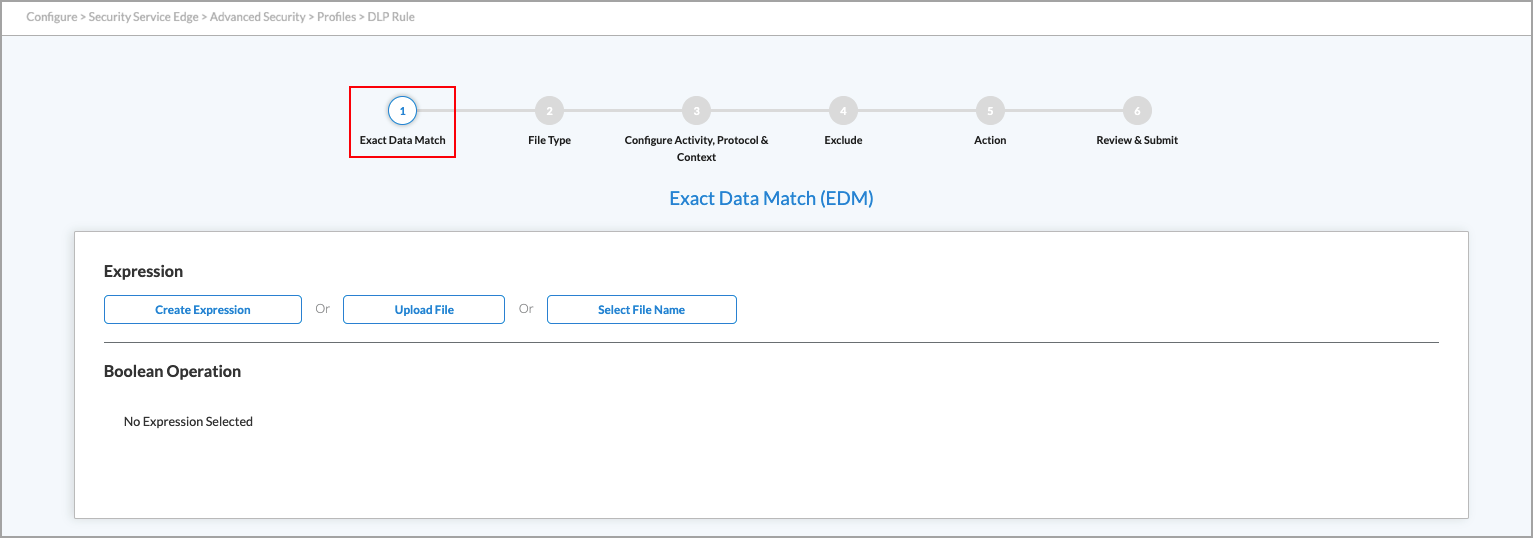Click the step 1 numbered circle
This screenshot has height=538, width=1533.
[x=402, y=111]
